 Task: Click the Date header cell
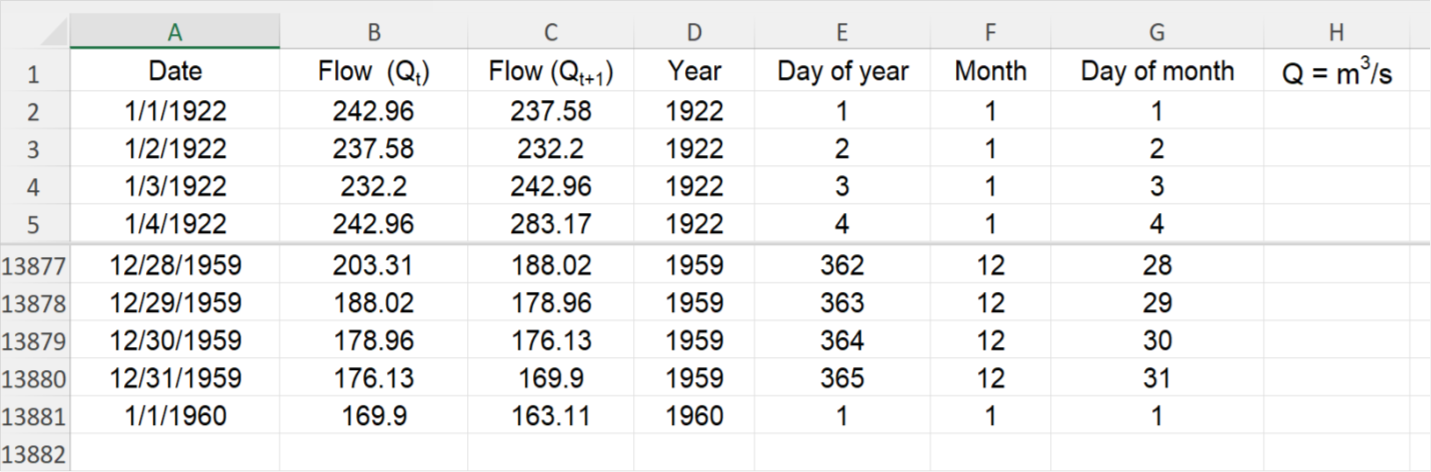(175, 72)
